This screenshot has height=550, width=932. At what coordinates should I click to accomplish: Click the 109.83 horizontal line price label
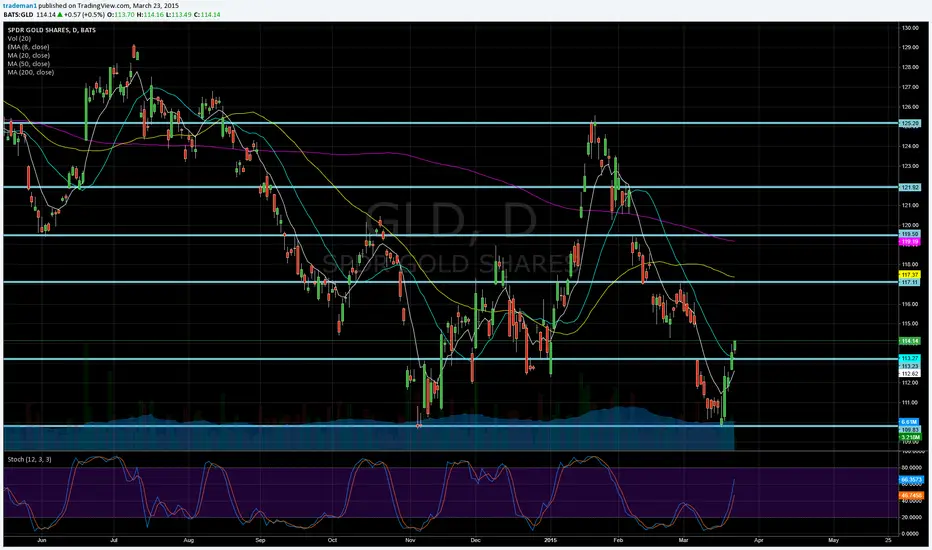pyautogui.click(x=910, y=429)
